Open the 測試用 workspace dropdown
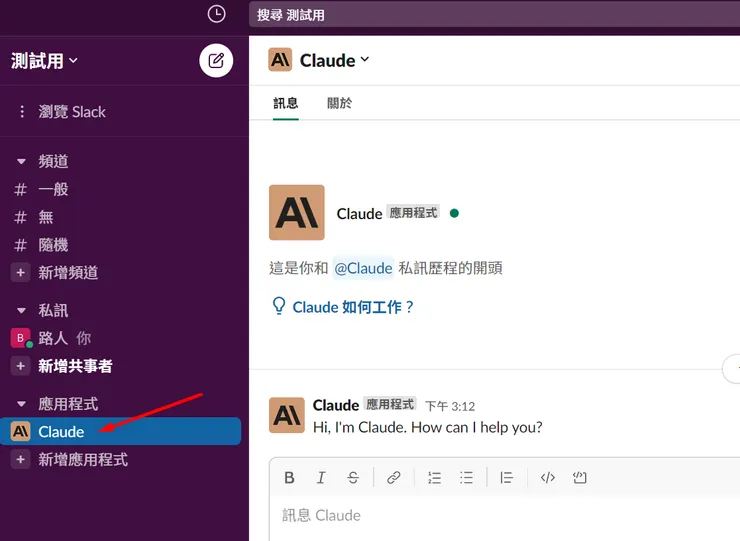Screen dimensions: 740x541 coord(44,60)
